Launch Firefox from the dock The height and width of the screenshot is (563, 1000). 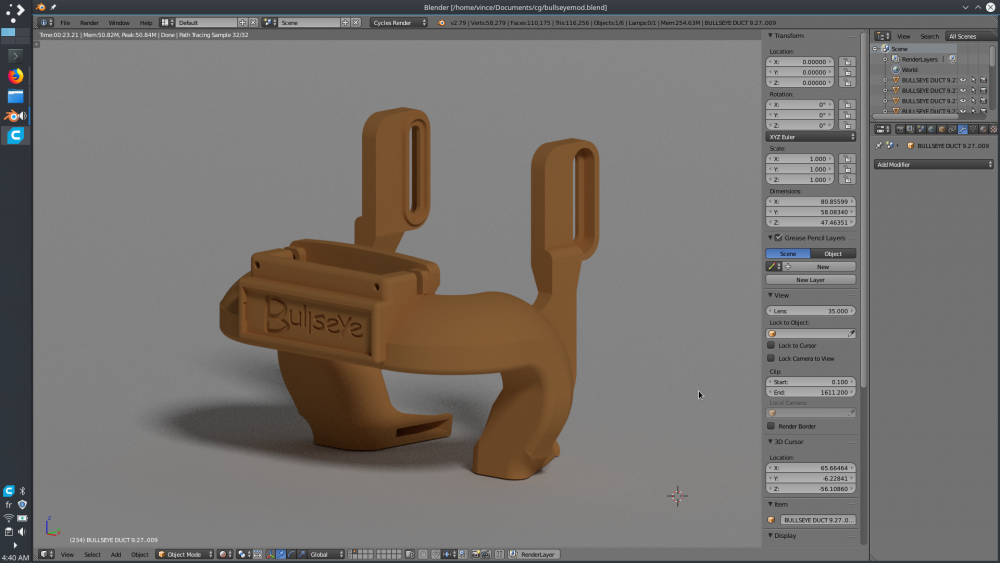(x=15, y=75)
